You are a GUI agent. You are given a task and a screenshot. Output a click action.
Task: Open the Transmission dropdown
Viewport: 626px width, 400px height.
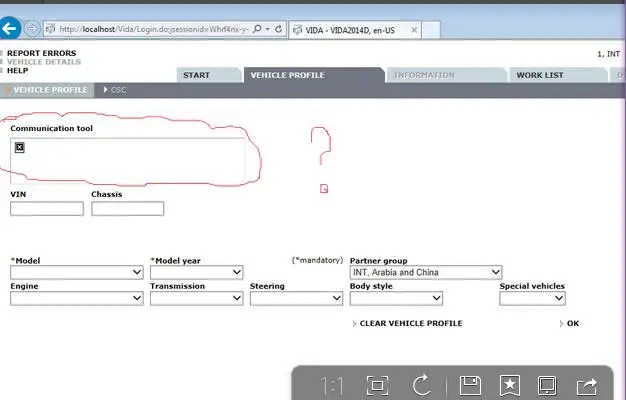(x=196, y=298)
